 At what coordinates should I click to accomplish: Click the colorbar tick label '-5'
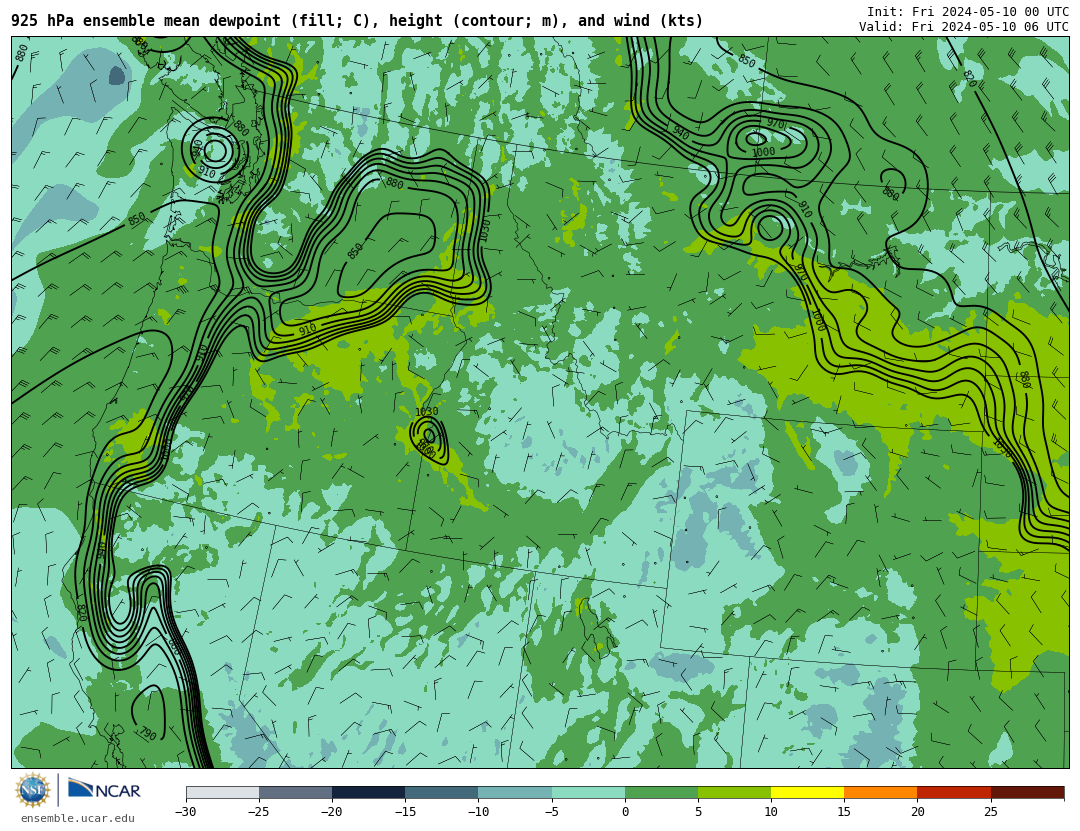[551, 812]
